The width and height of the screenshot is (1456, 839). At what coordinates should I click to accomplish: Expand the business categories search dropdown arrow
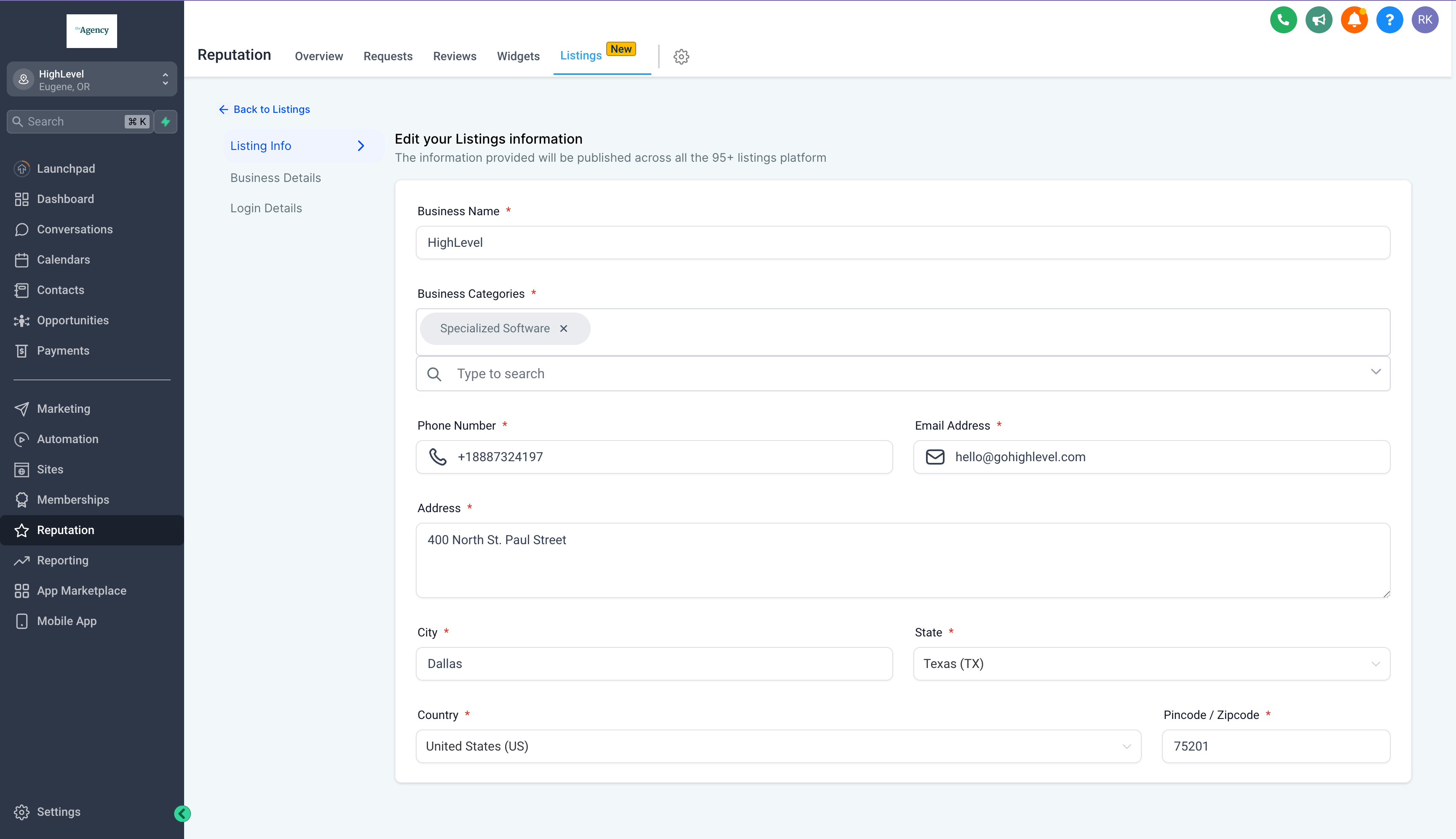coord(1375,371)
